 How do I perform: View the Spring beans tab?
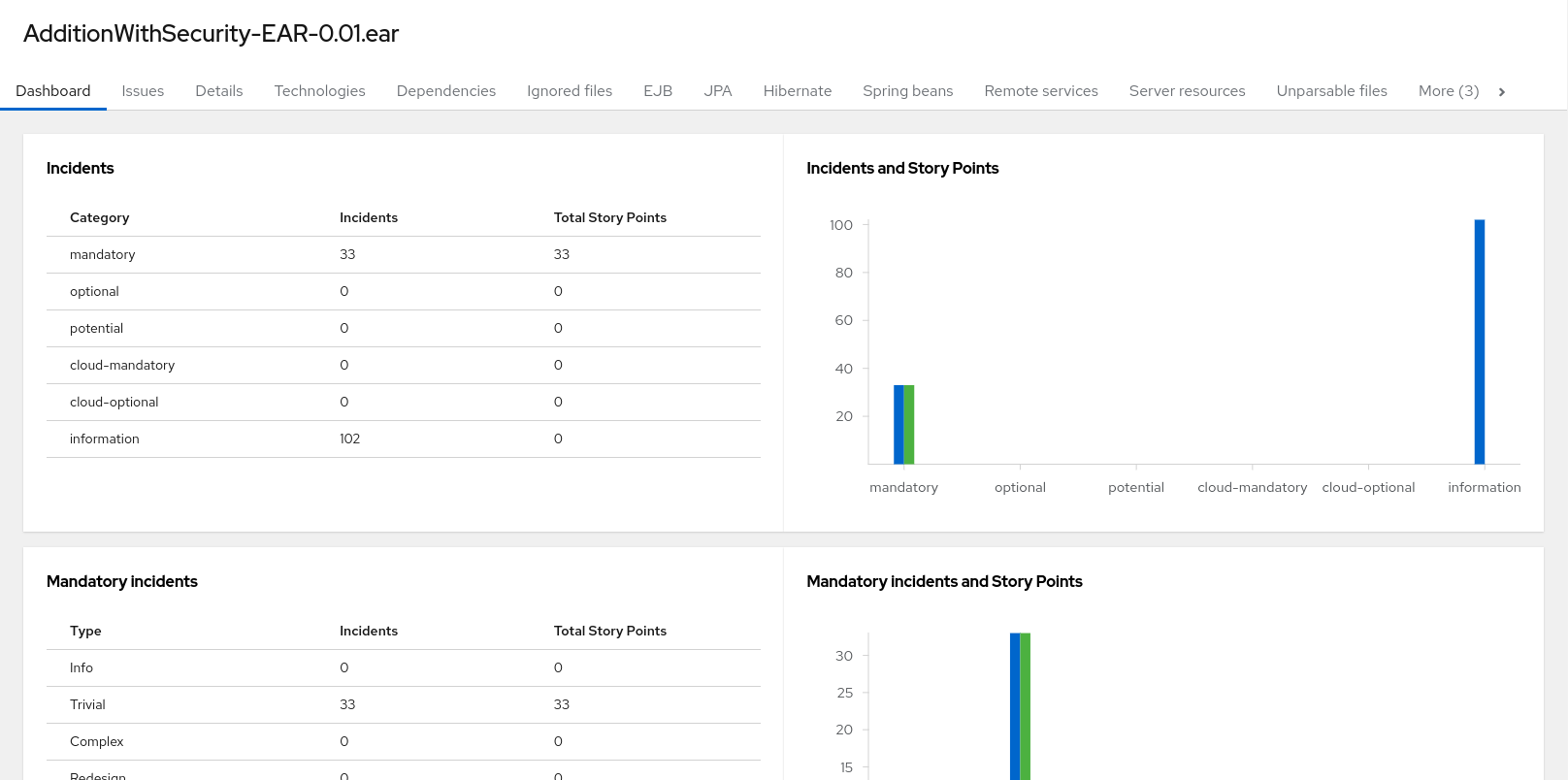[x=907, y=91]
